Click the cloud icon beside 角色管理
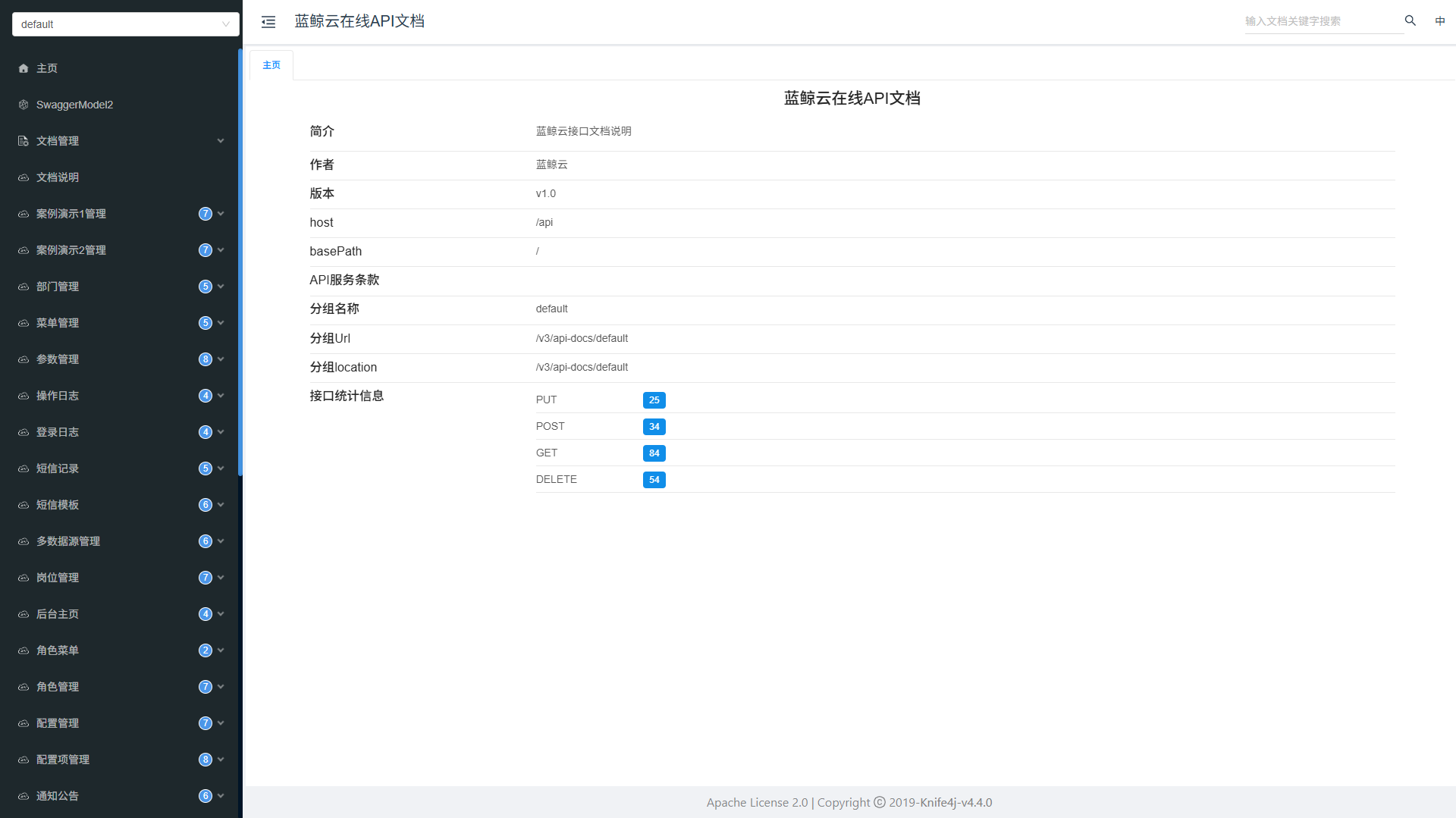 (24, 687)
